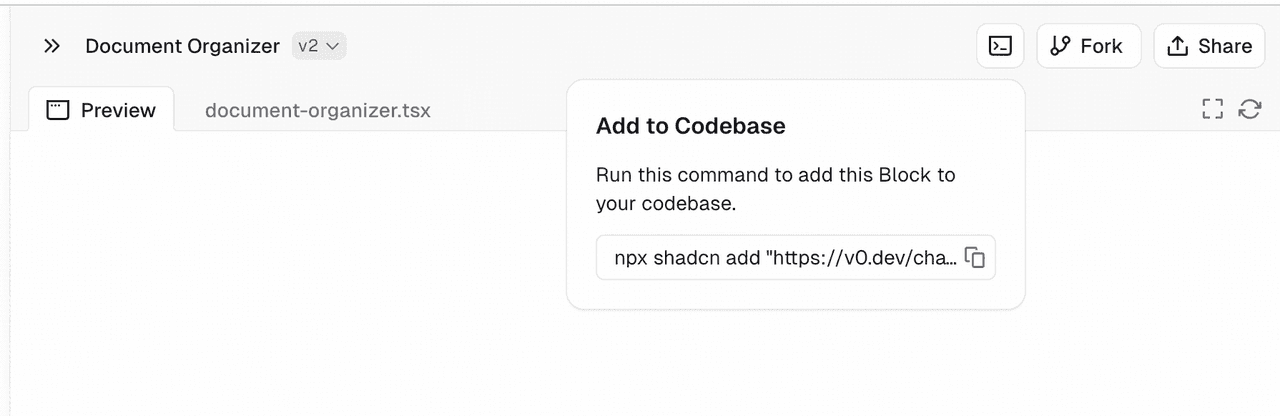The height and width of the screenshot is (416, 1280).
Task: Open the document-organizer.tsx tab
Action: [318, 110]
